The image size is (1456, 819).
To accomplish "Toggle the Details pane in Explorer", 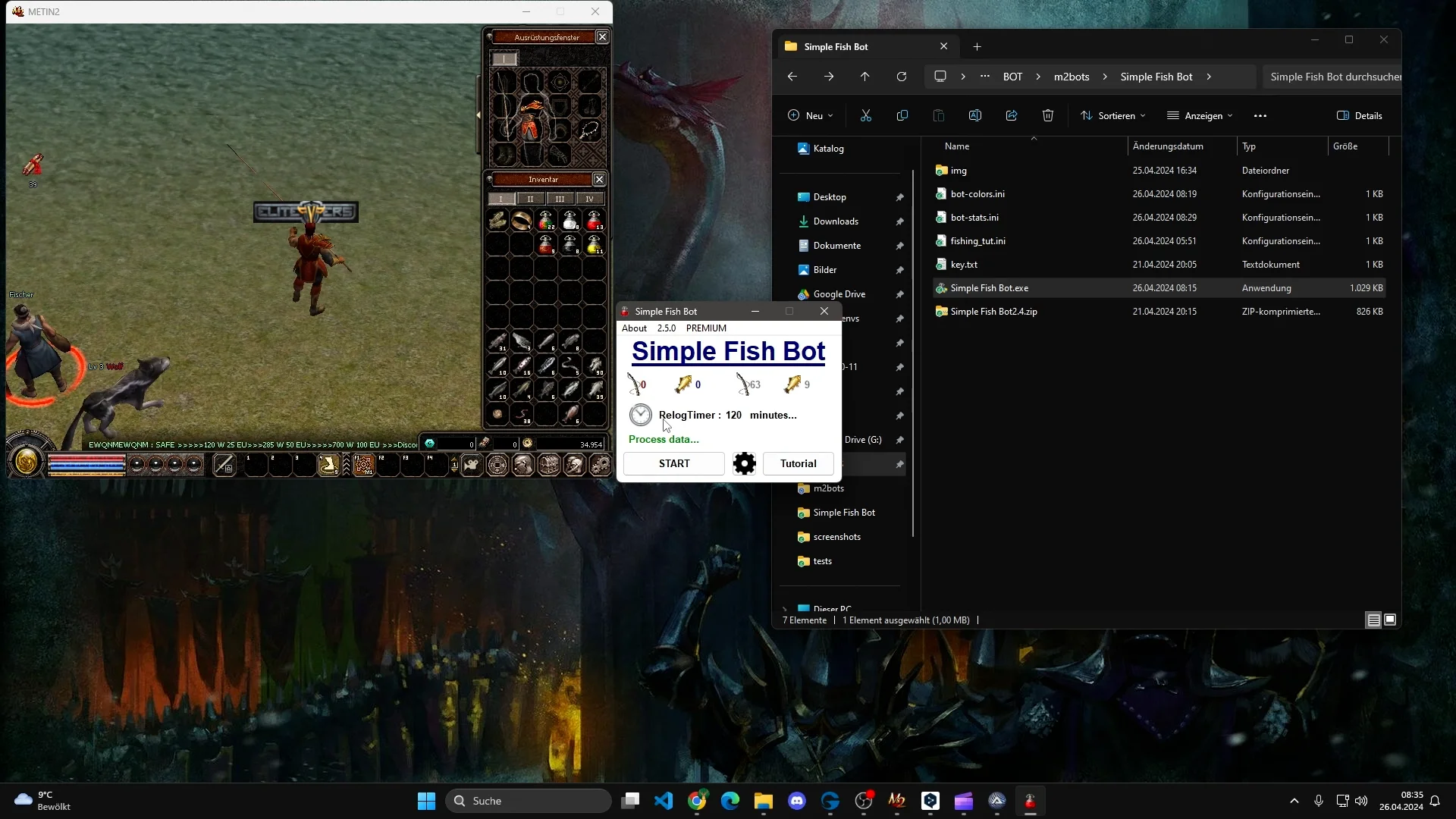I will pyautogui.click(x=1360, y=115).
